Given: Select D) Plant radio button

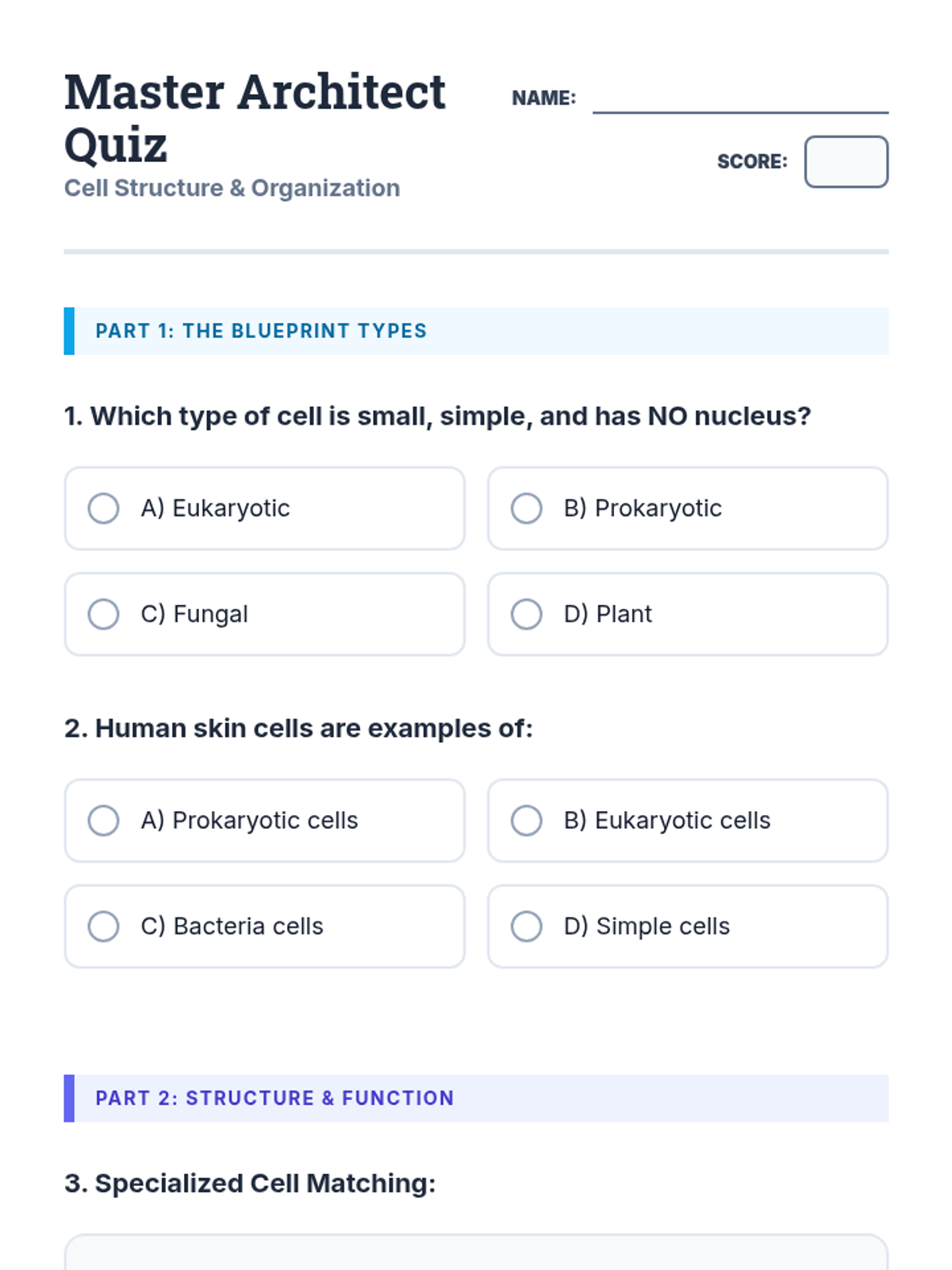Looking at the screenshot, I should 527,614.
